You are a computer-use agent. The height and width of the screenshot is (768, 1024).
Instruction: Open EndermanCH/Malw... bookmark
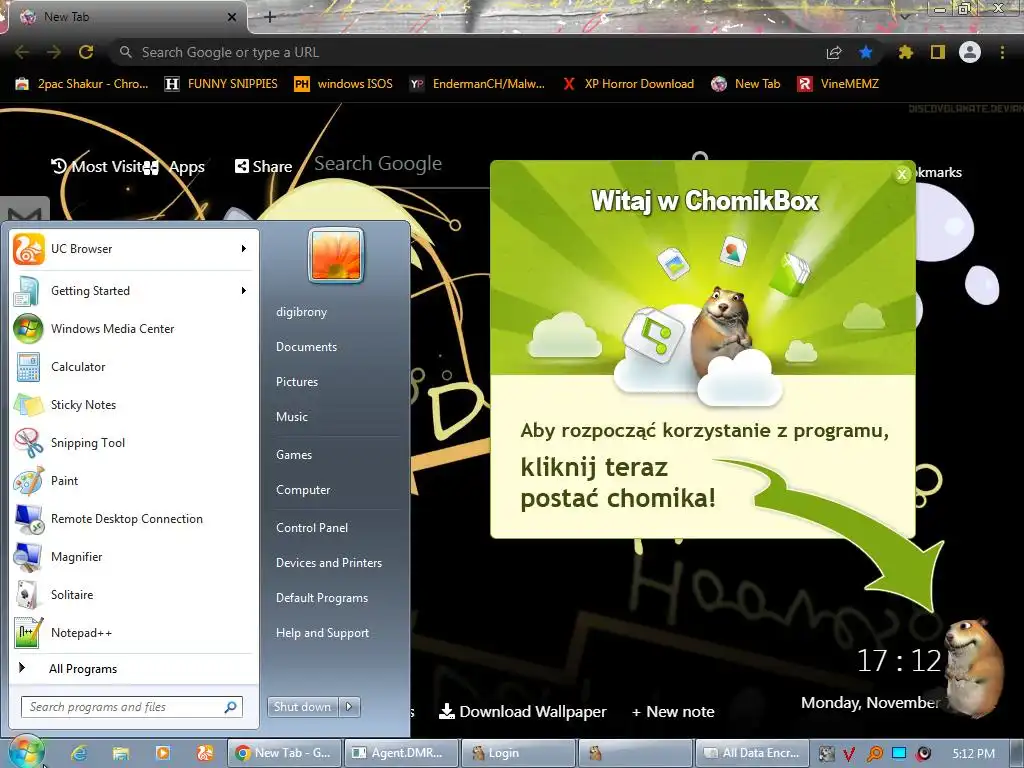tap(477, 84)
